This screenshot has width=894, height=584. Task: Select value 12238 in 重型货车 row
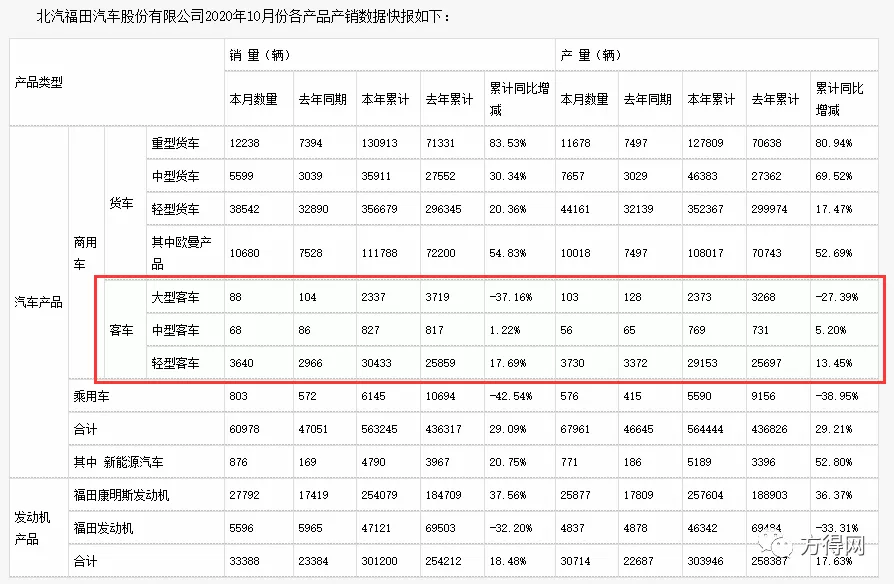click(245, 143)
